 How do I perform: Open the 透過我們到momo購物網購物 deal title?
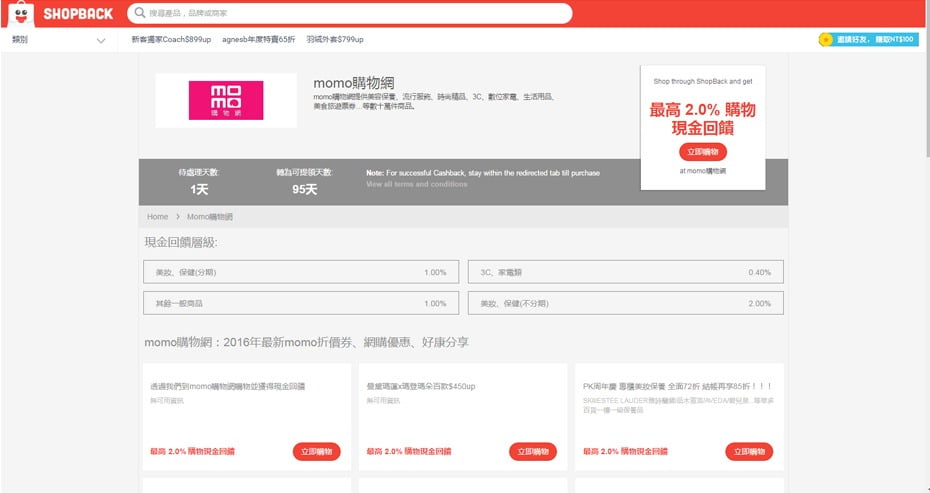point(227,386)
